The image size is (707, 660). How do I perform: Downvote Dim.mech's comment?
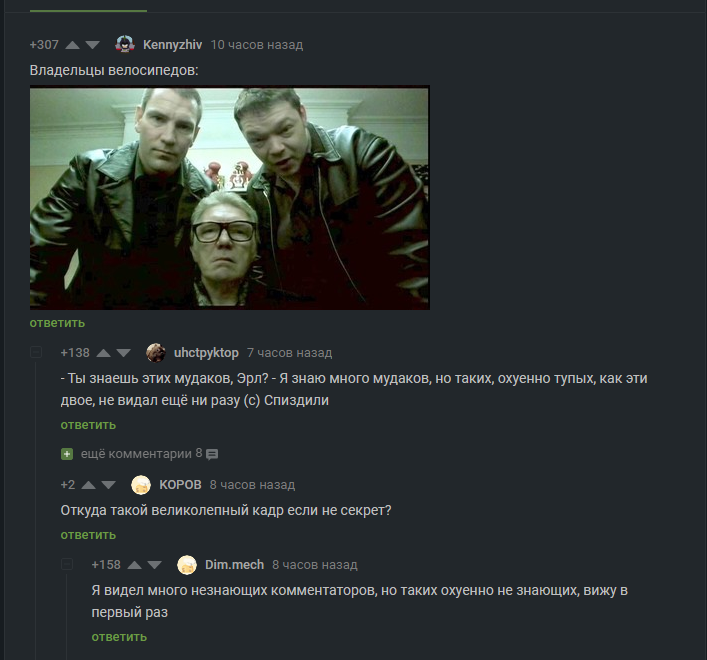coord(154,564)
